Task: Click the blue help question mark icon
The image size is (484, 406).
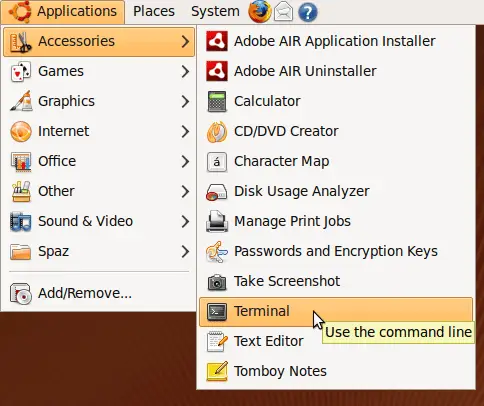Action: (308, 12)
